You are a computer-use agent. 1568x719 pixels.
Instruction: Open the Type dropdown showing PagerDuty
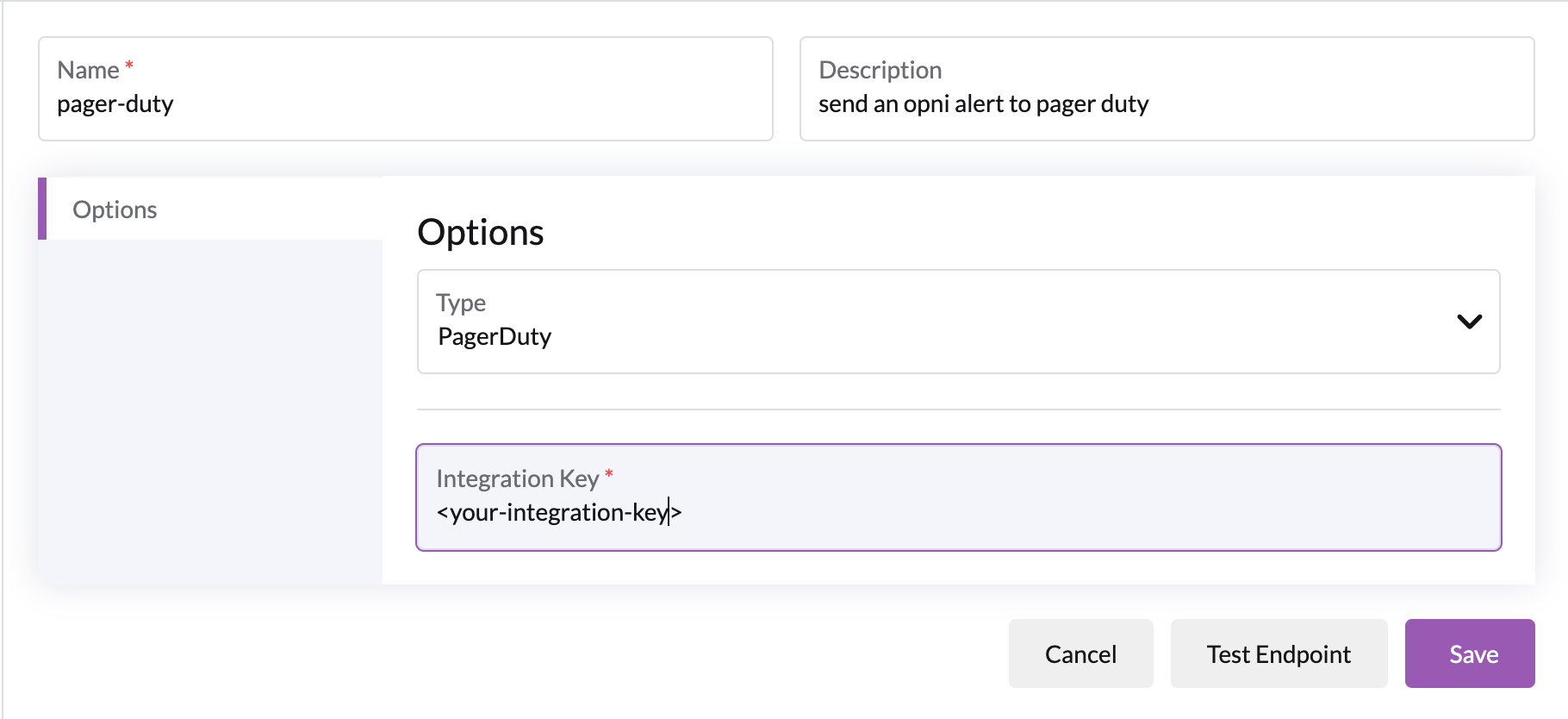click(x=958, y=322)
